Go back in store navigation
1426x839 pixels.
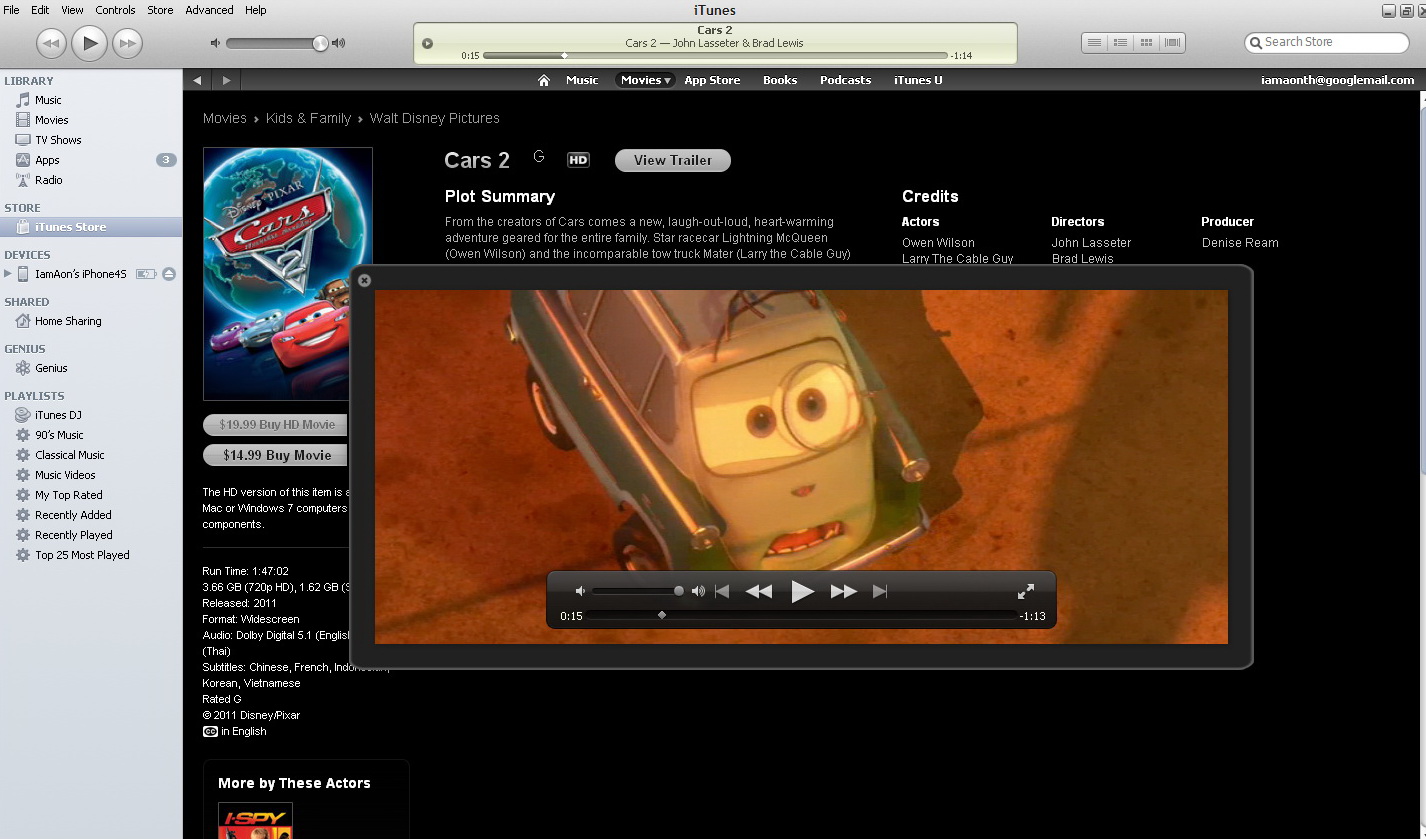click(x=197, y=80)
